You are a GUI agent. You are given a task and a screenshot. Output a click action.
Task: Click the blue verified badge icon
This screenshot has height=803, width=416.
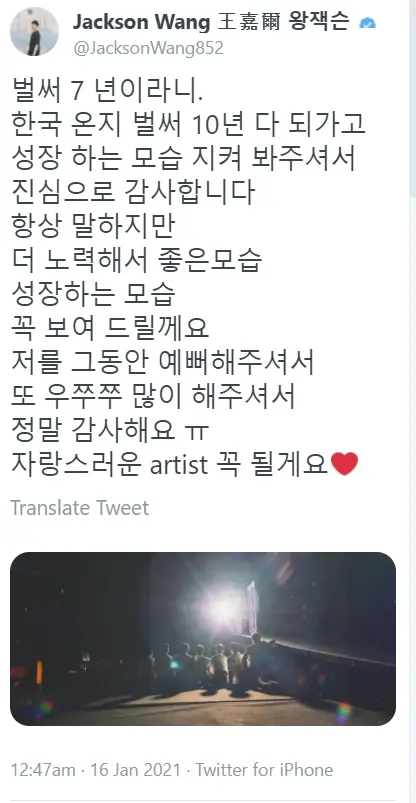pos(367,23)
